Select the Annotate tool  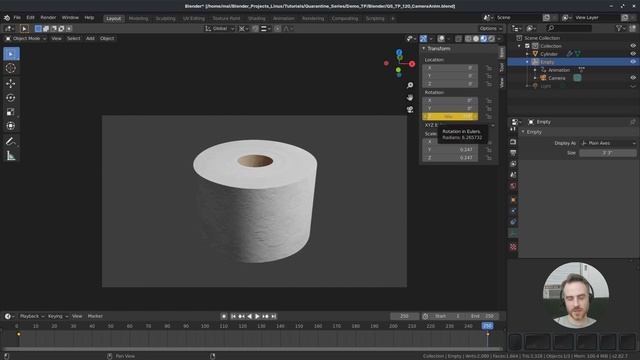click(x=11, y=141)
